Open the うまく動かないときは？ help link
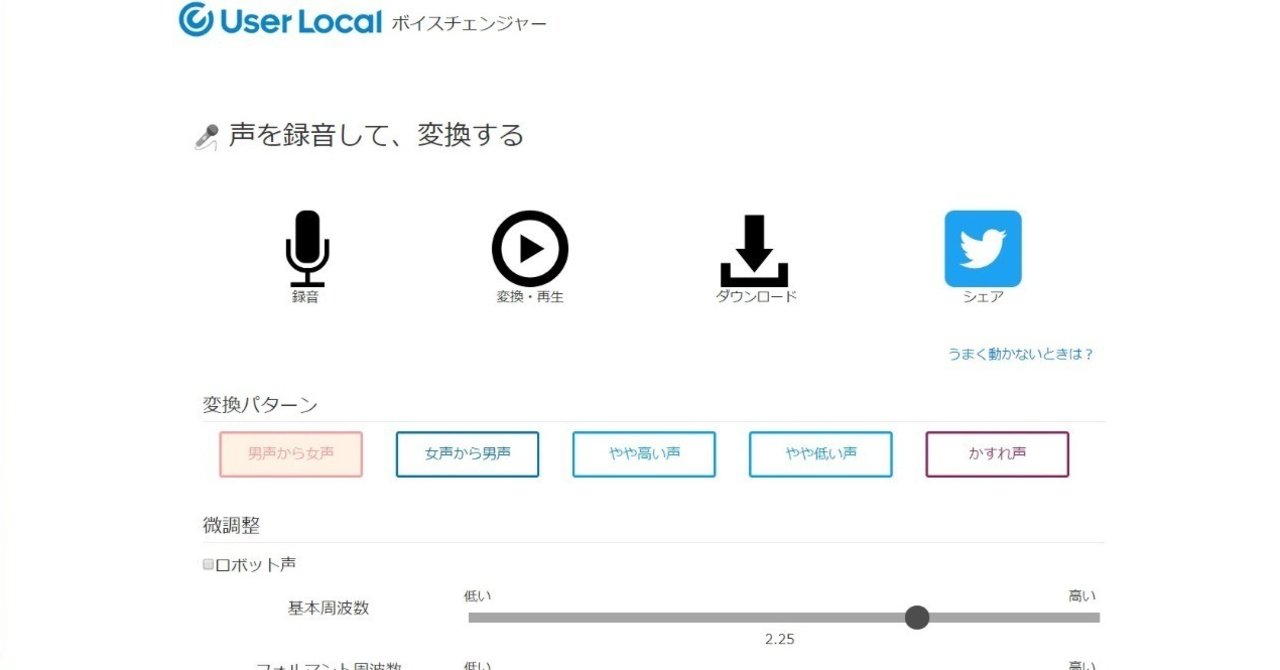 [x=1021, y=354]
